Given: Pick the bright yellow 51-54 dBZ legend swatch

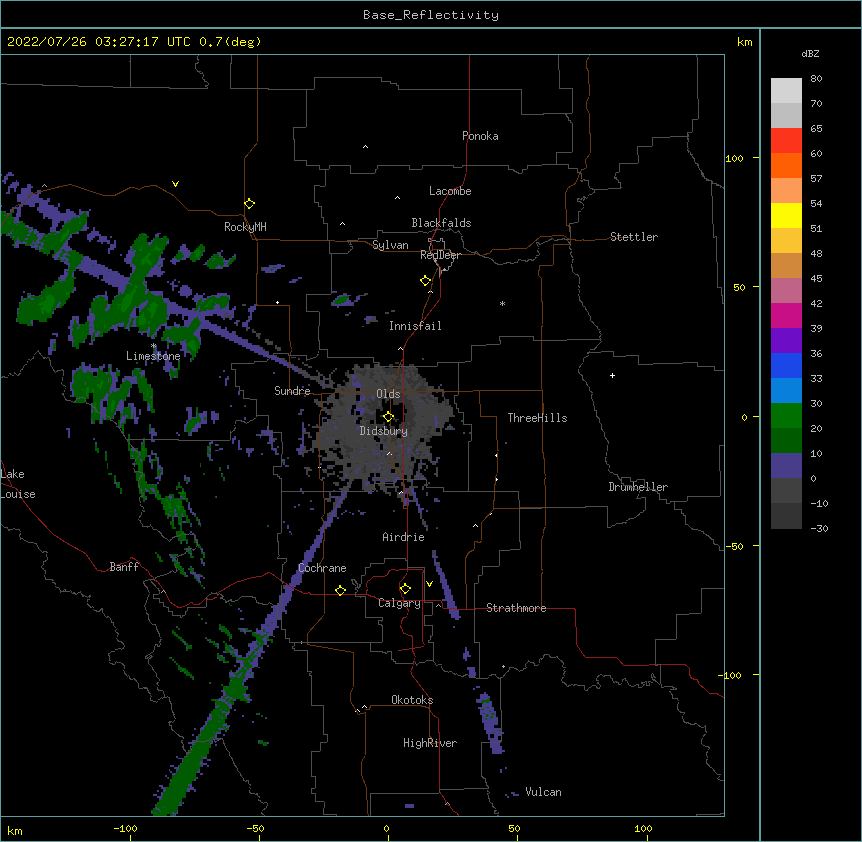Looking at the screenshot, I should pos(786,215).
